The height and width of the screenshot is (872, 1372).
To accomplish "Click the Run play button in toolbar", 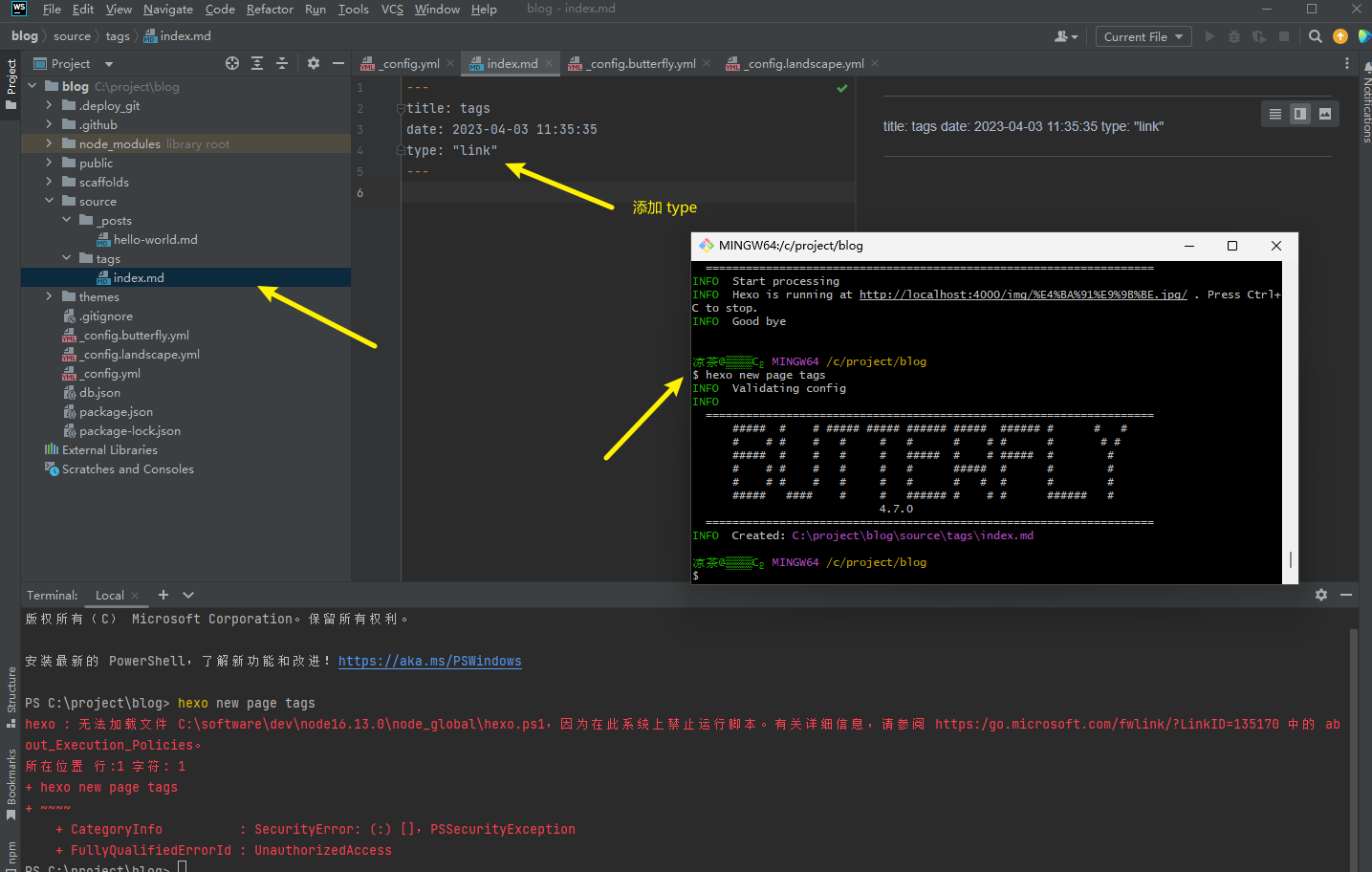I will coord(1209,36).
